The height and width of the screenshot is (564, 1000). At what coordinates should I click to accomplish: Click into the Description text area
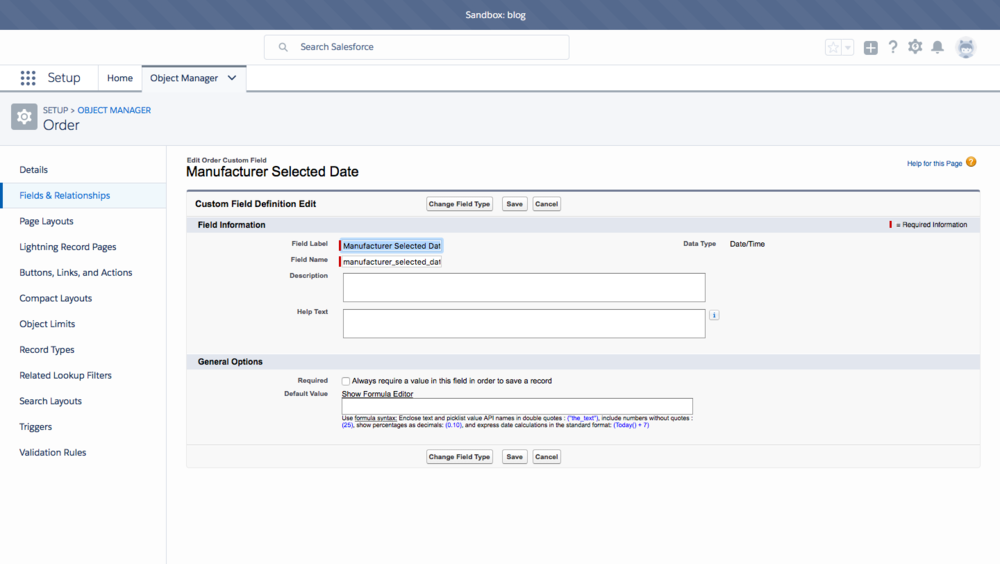524,287
